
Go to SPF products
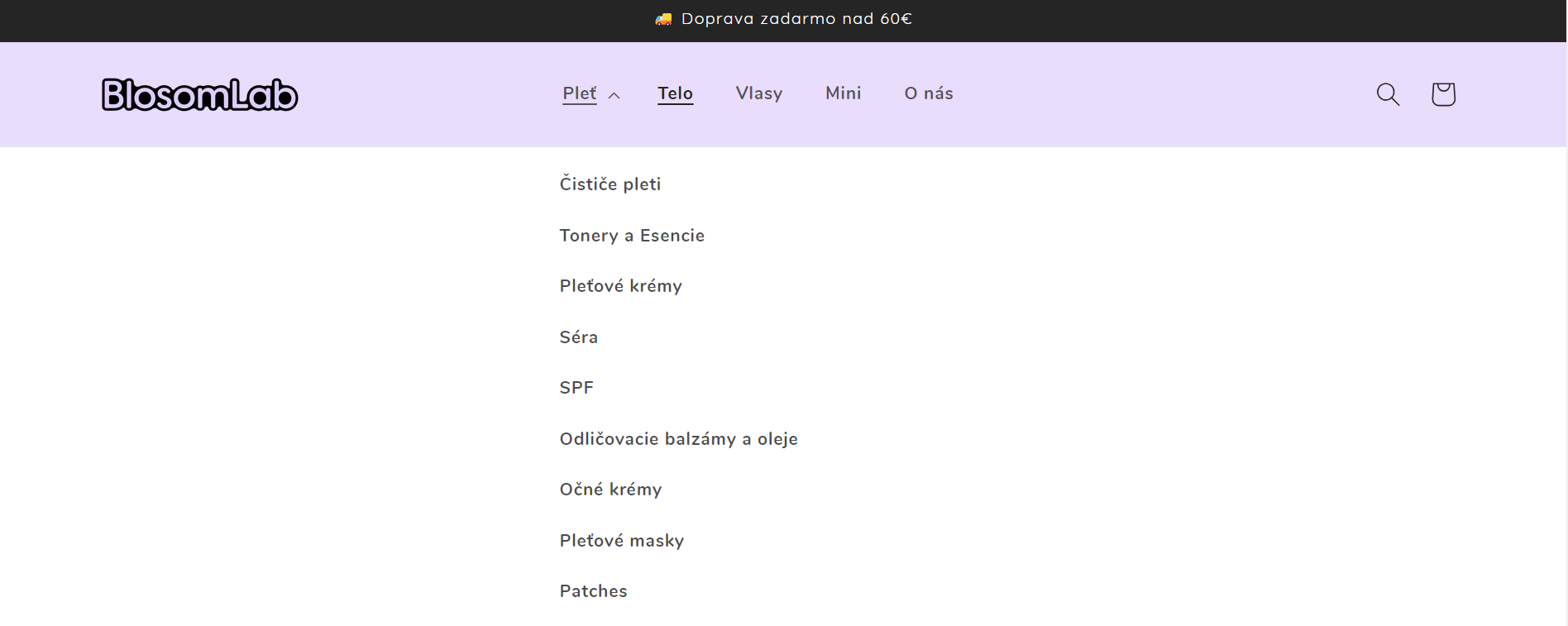click(576, 388)
